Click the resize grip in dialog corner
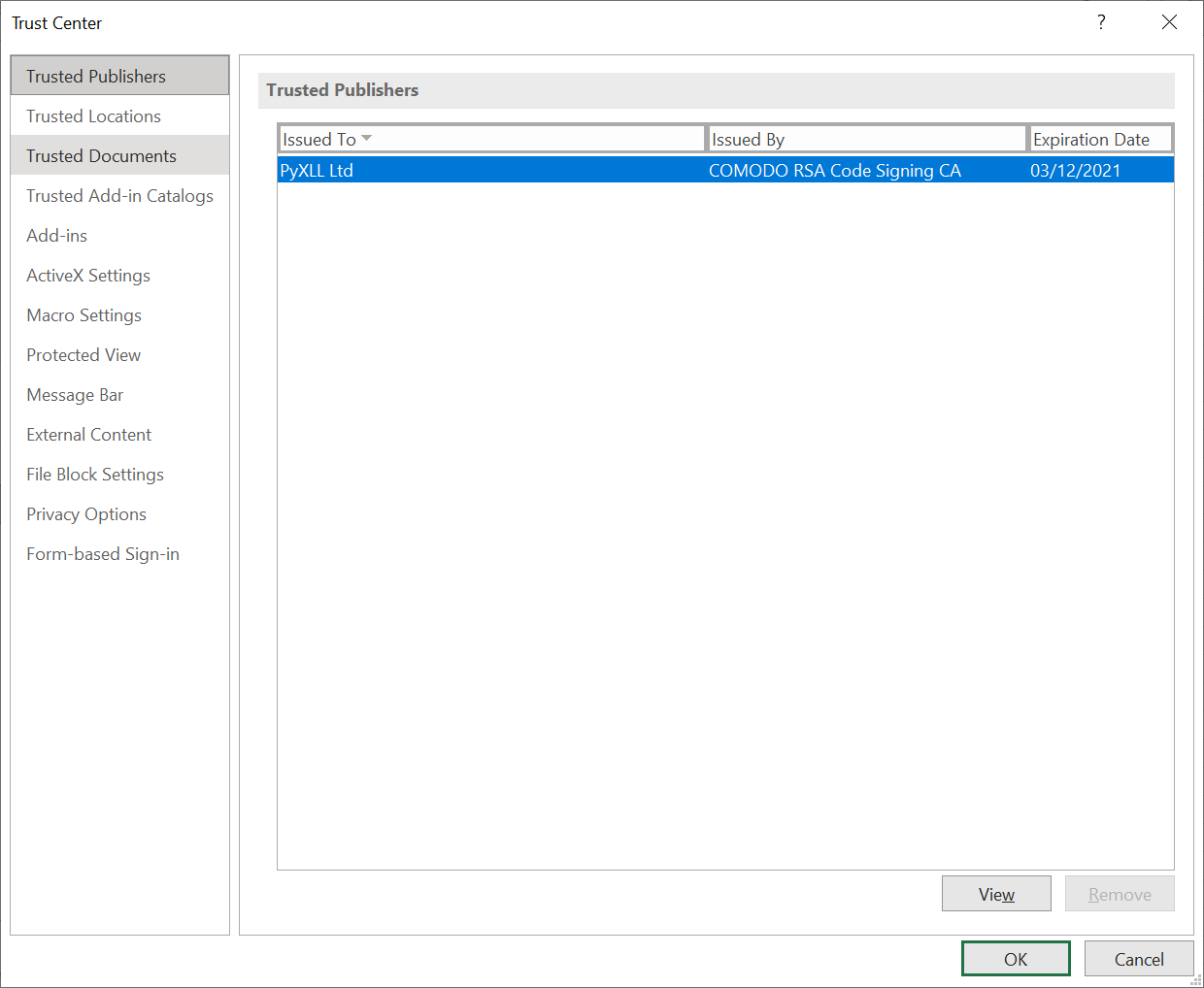This screenshot has height=988, width=1204. [x=1196, y=980]
